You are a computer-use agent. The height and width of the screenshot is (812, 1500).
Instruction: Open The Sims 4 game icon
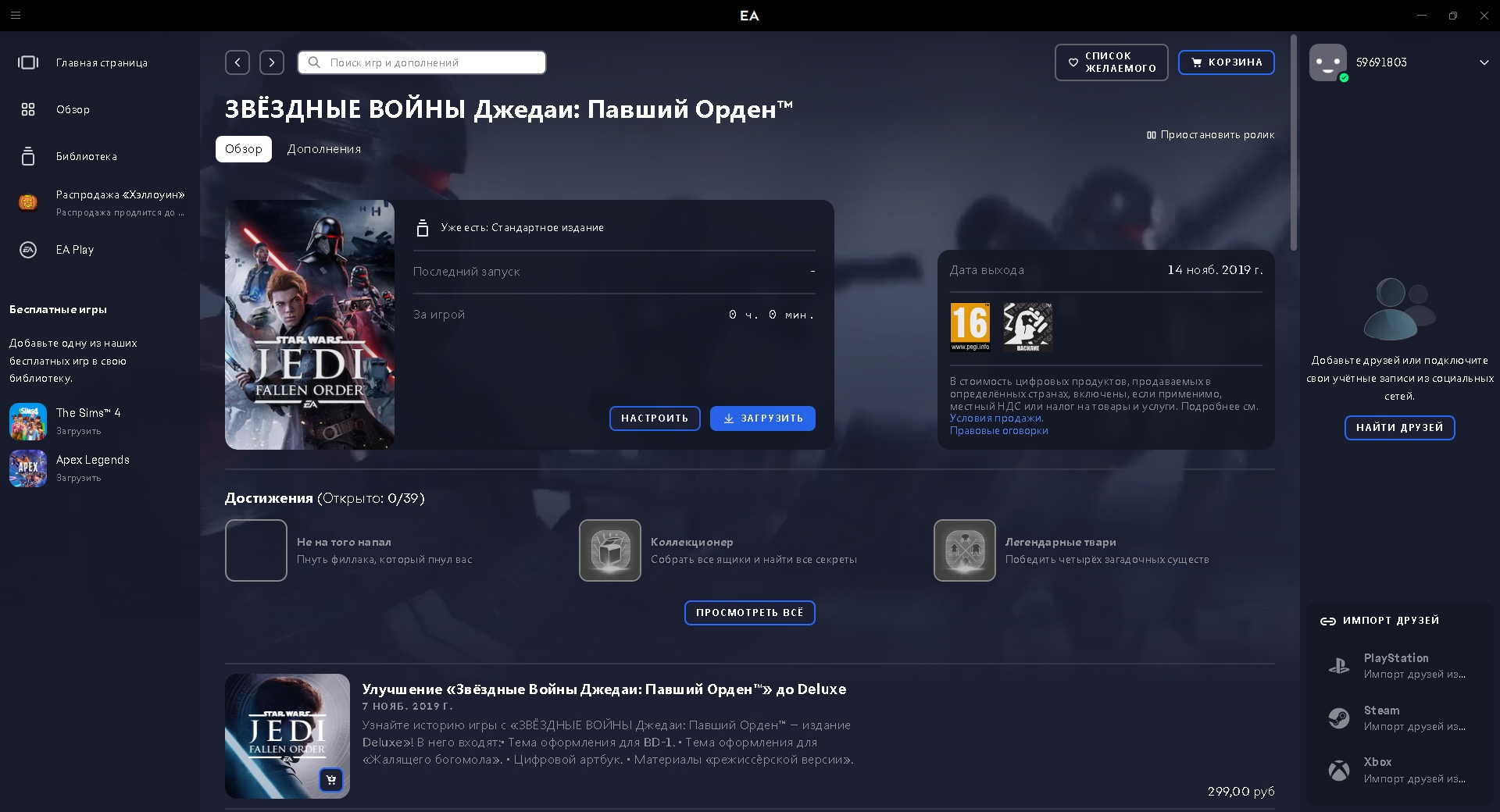(28, 422)
